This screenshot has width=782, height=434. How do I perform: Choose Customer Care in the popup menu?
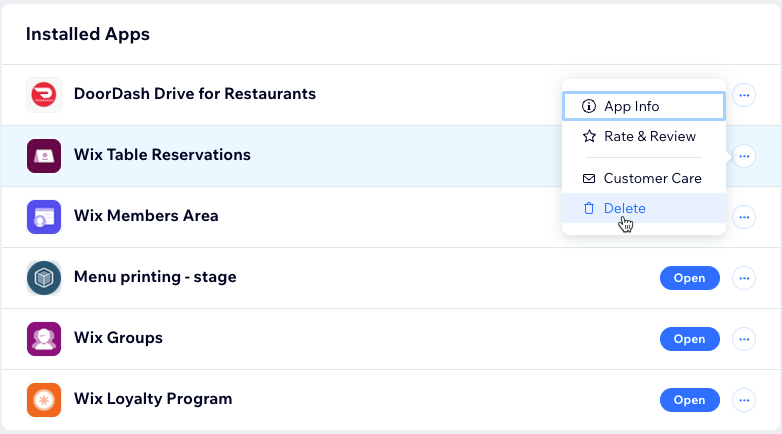tap(644, 178)
